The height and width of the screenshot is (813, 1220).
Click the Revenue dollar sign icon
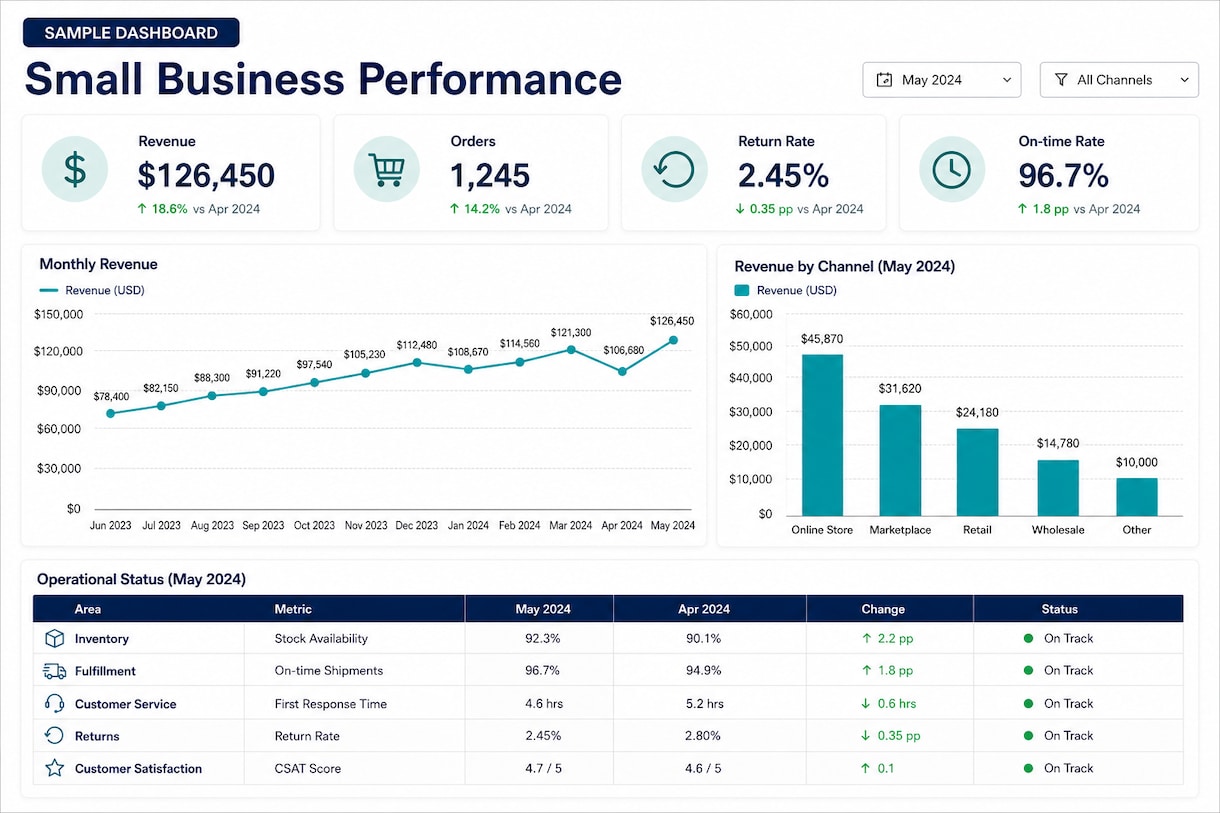click(x=75, y=169)
